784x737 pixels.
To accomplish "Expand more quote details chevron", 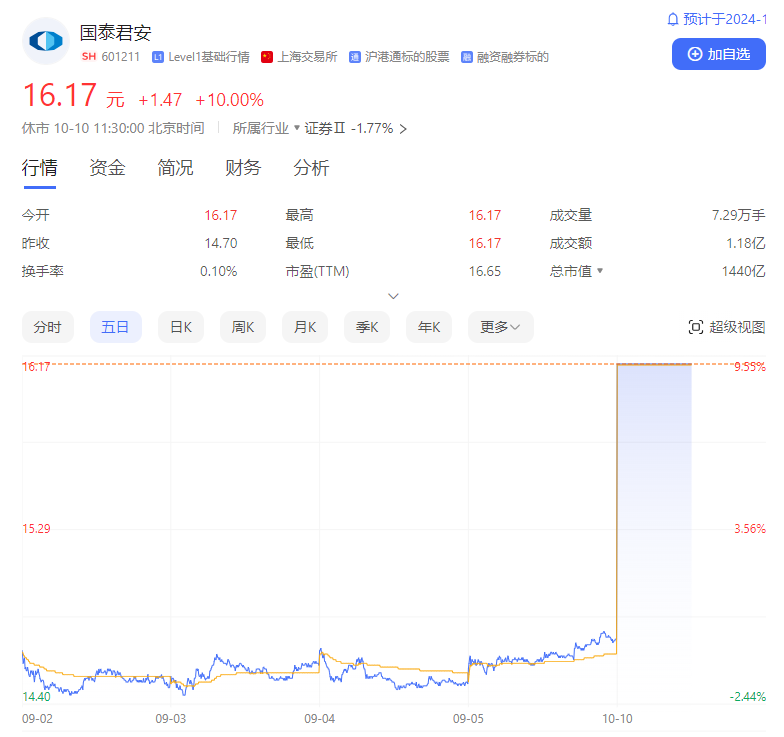I will pos(393,296).
